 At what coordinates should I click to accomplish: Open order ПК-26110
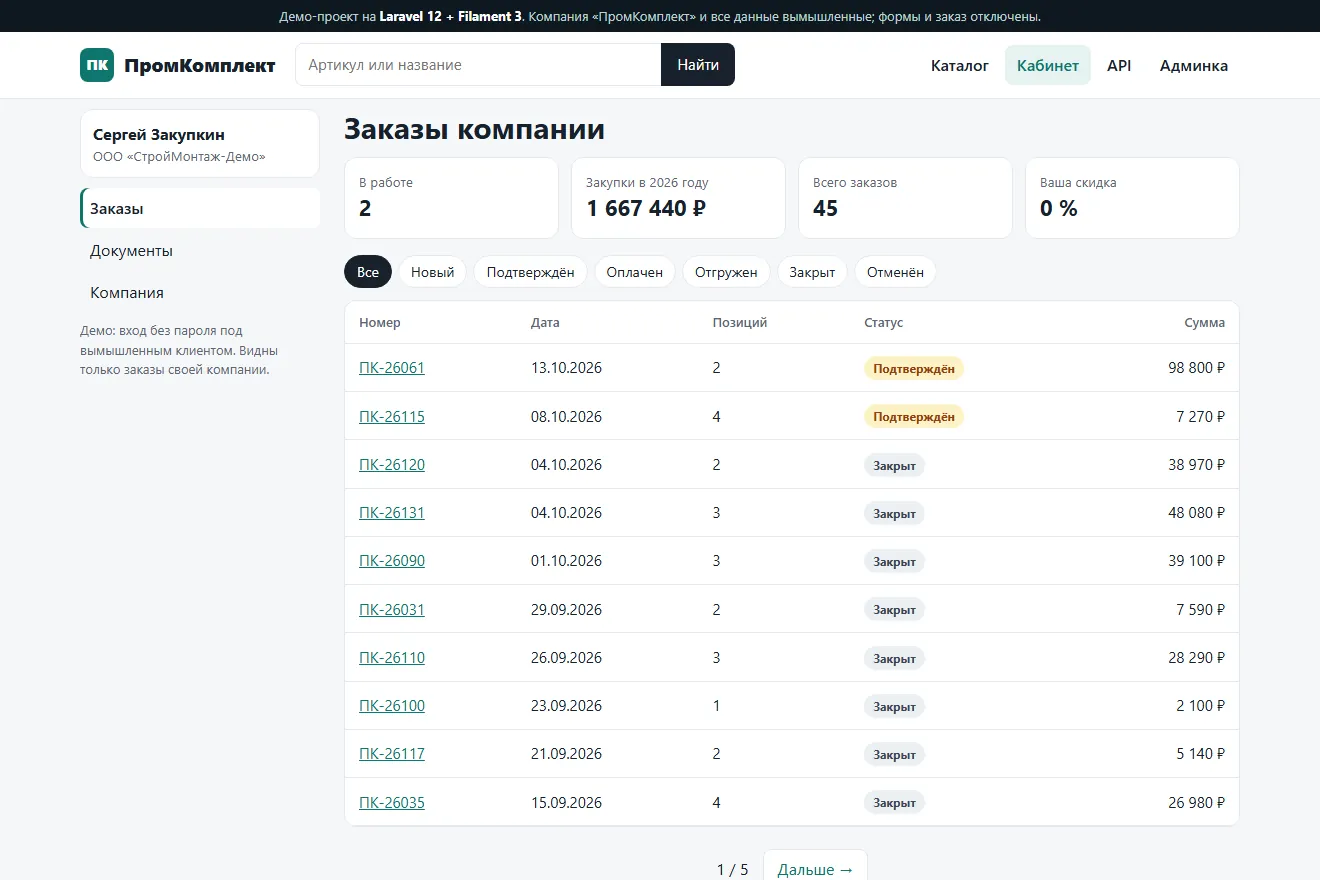tap(392, 658)
